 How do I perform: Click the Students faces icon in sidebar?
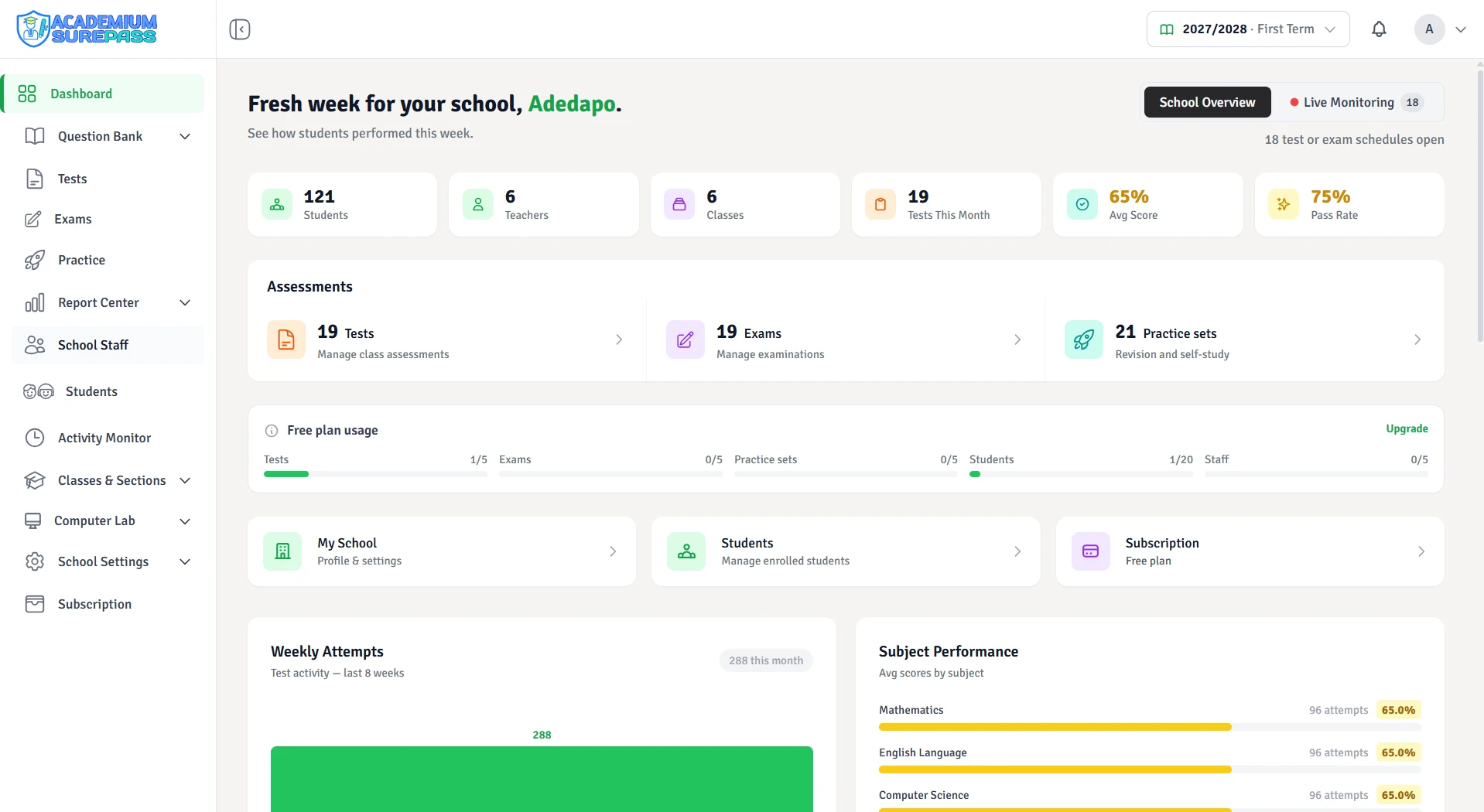39,391
